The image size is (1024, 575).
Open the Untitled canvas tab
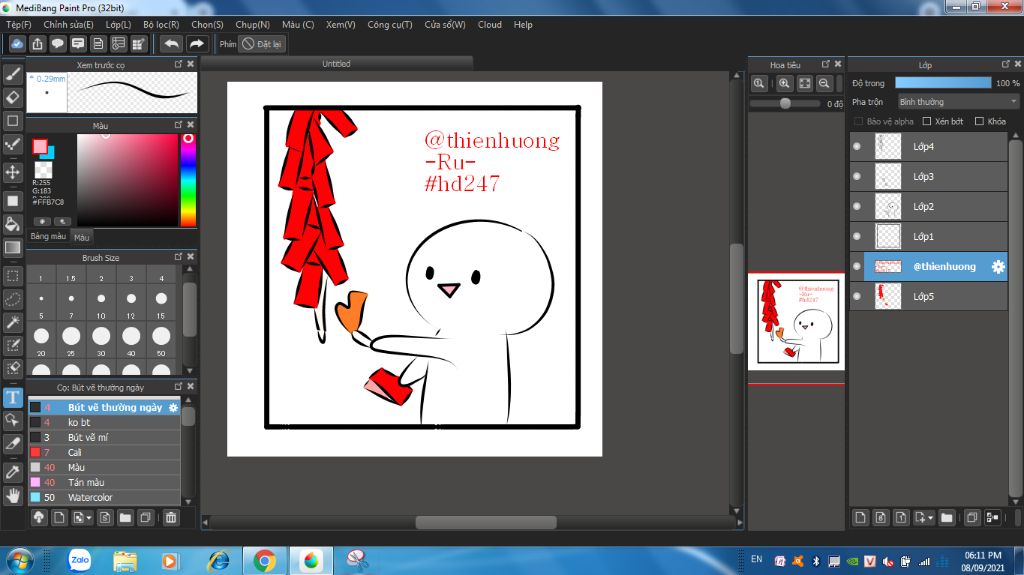tap(336, 64)
